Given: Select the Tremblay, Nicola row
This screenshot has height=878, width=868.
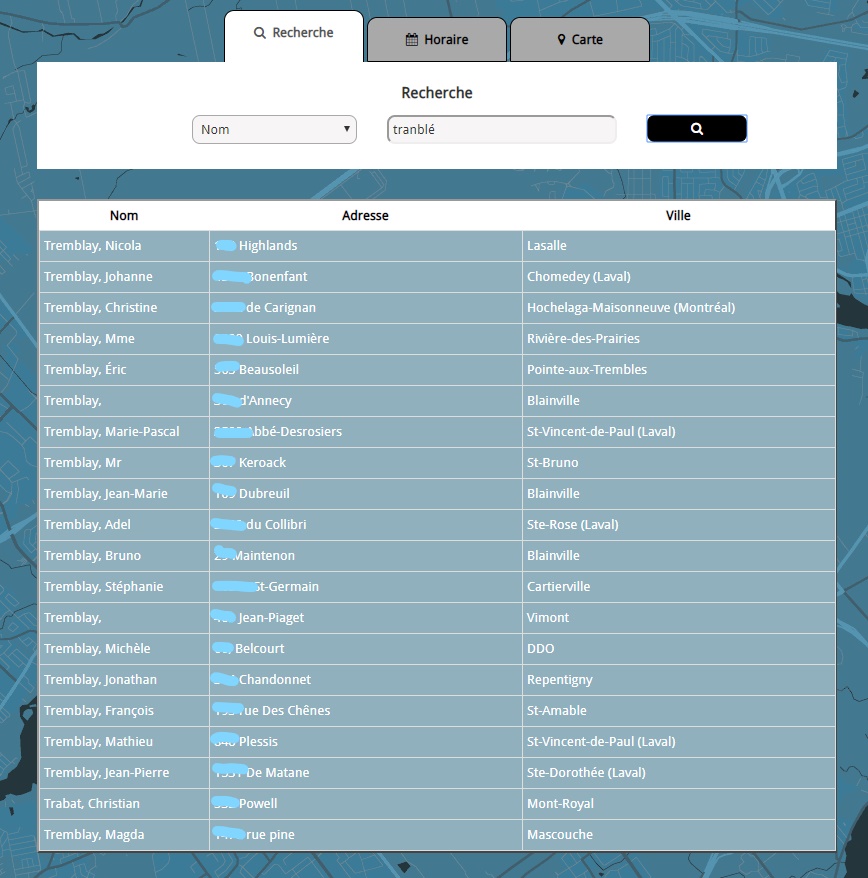Looking at the screenshot, I should 93,246.
